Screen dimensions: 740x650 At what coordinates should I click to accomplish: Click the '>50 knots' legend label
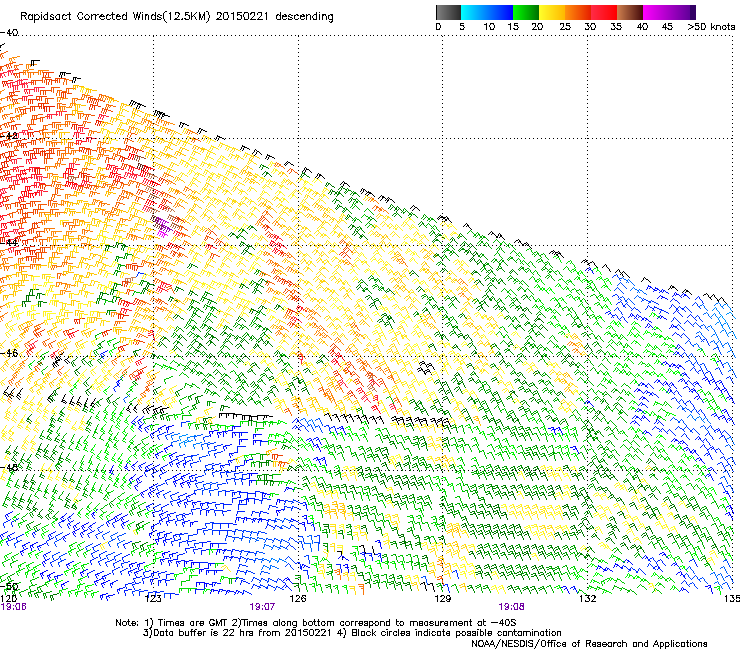(712, 27)
